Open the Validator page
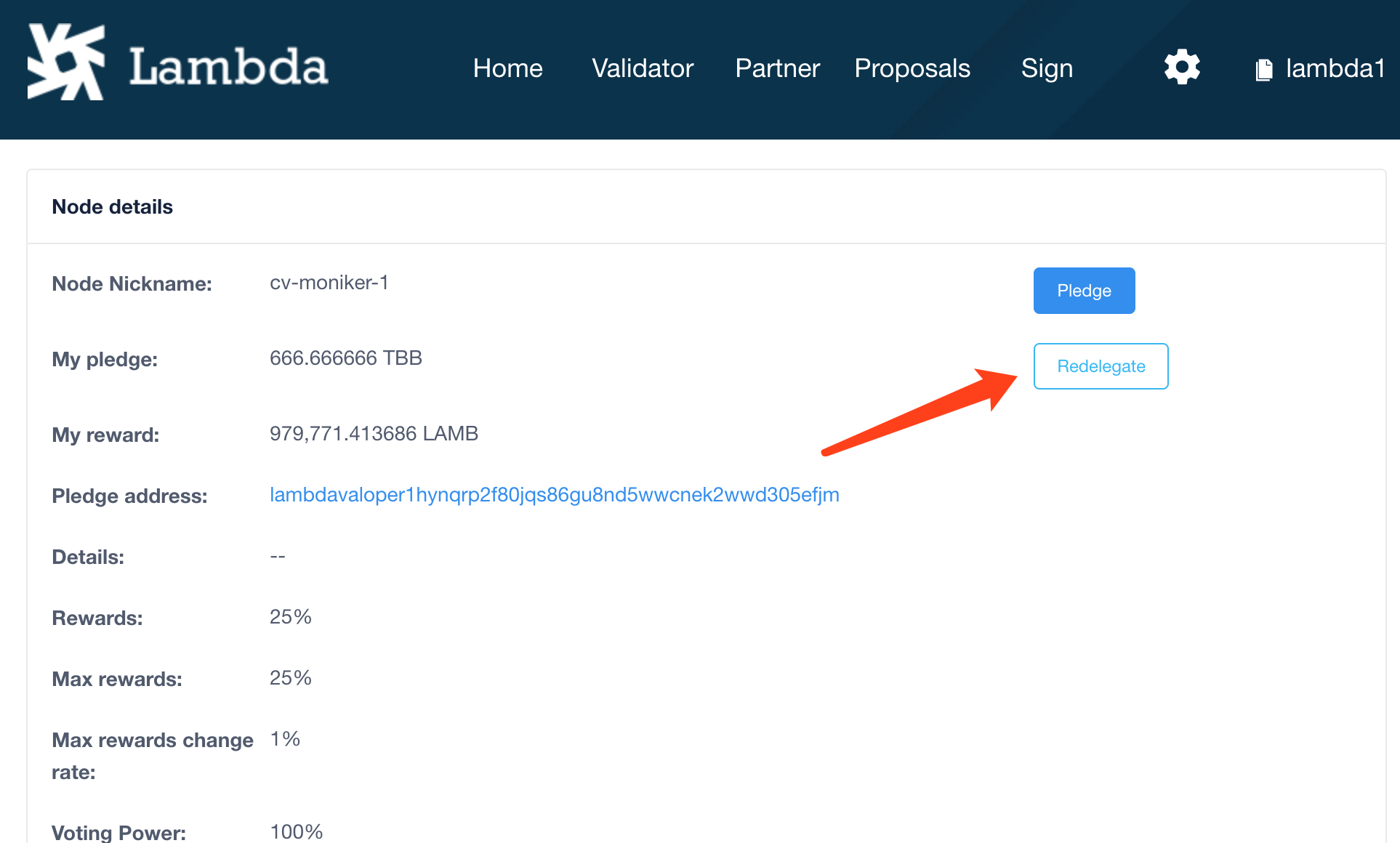This screenshot has width=1400, height=843. click(x=643, y=68)
